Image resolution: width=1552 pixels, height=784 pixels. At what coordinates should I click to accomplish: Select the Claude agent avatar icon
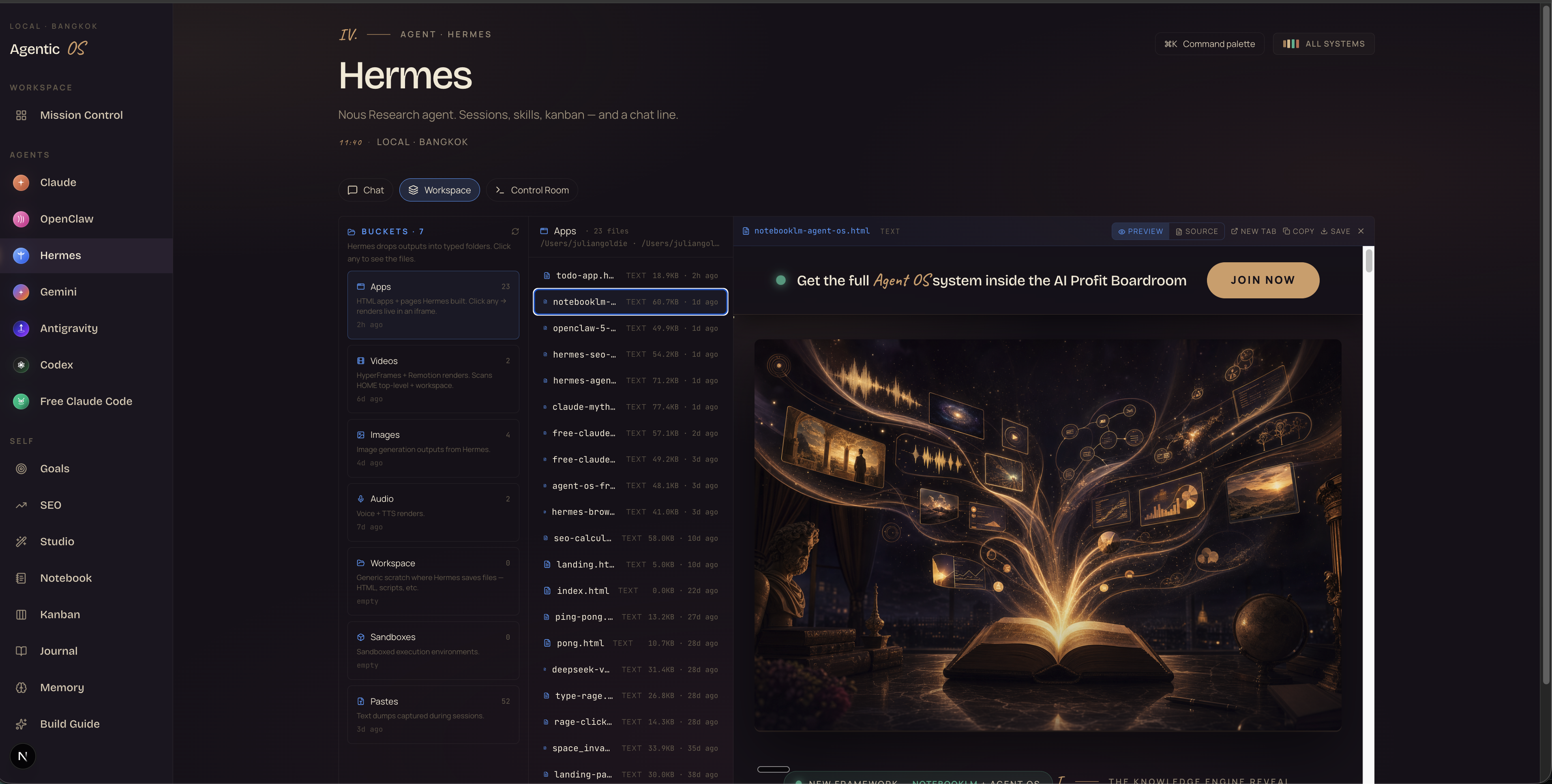[21, 182]
